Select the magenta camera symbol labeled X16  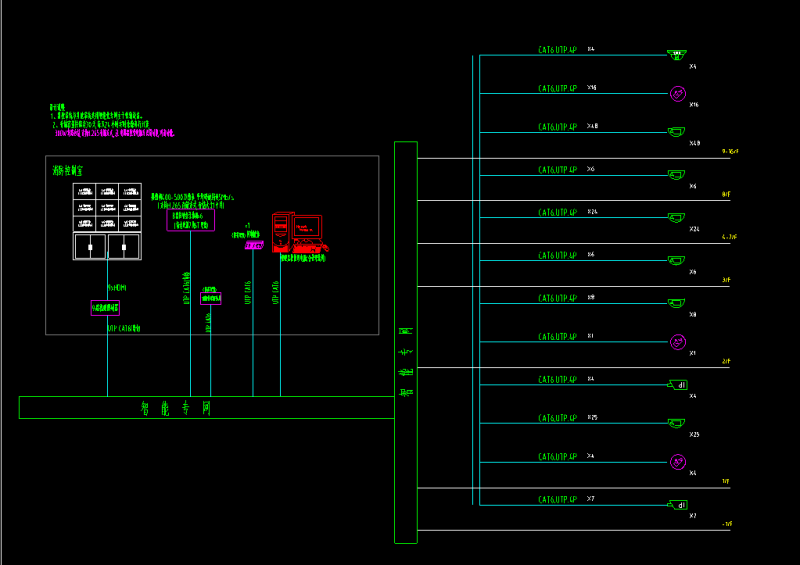click(677, 95)
